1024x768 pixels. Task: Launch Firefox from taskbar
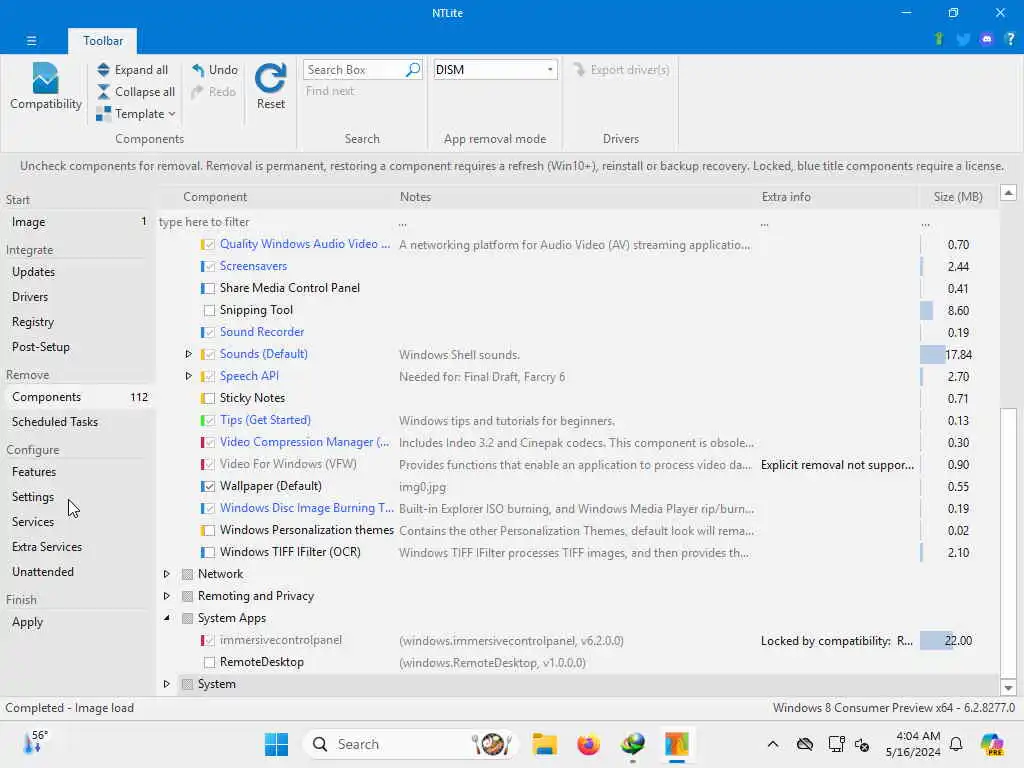click(588, 744)
